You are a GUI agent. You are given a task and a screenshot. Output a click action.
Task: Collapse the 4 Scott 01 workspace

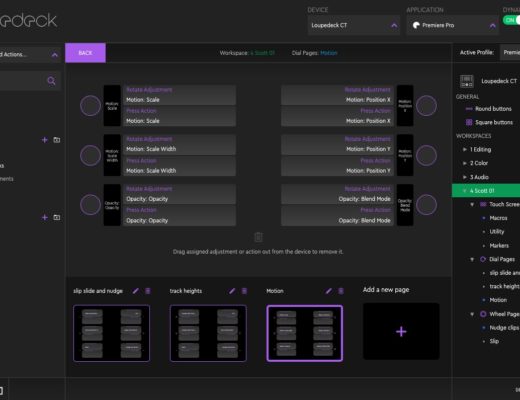pos(465,191)
